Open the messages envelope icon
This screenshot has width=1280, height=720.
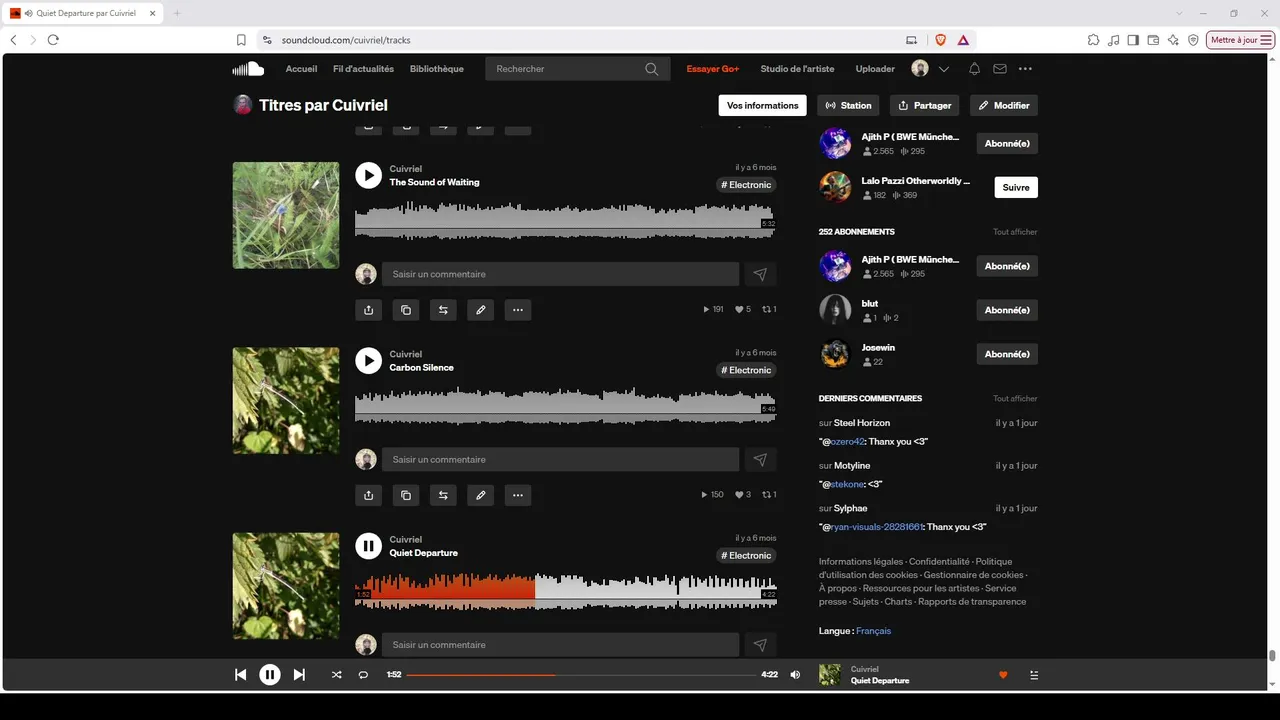1000,69
